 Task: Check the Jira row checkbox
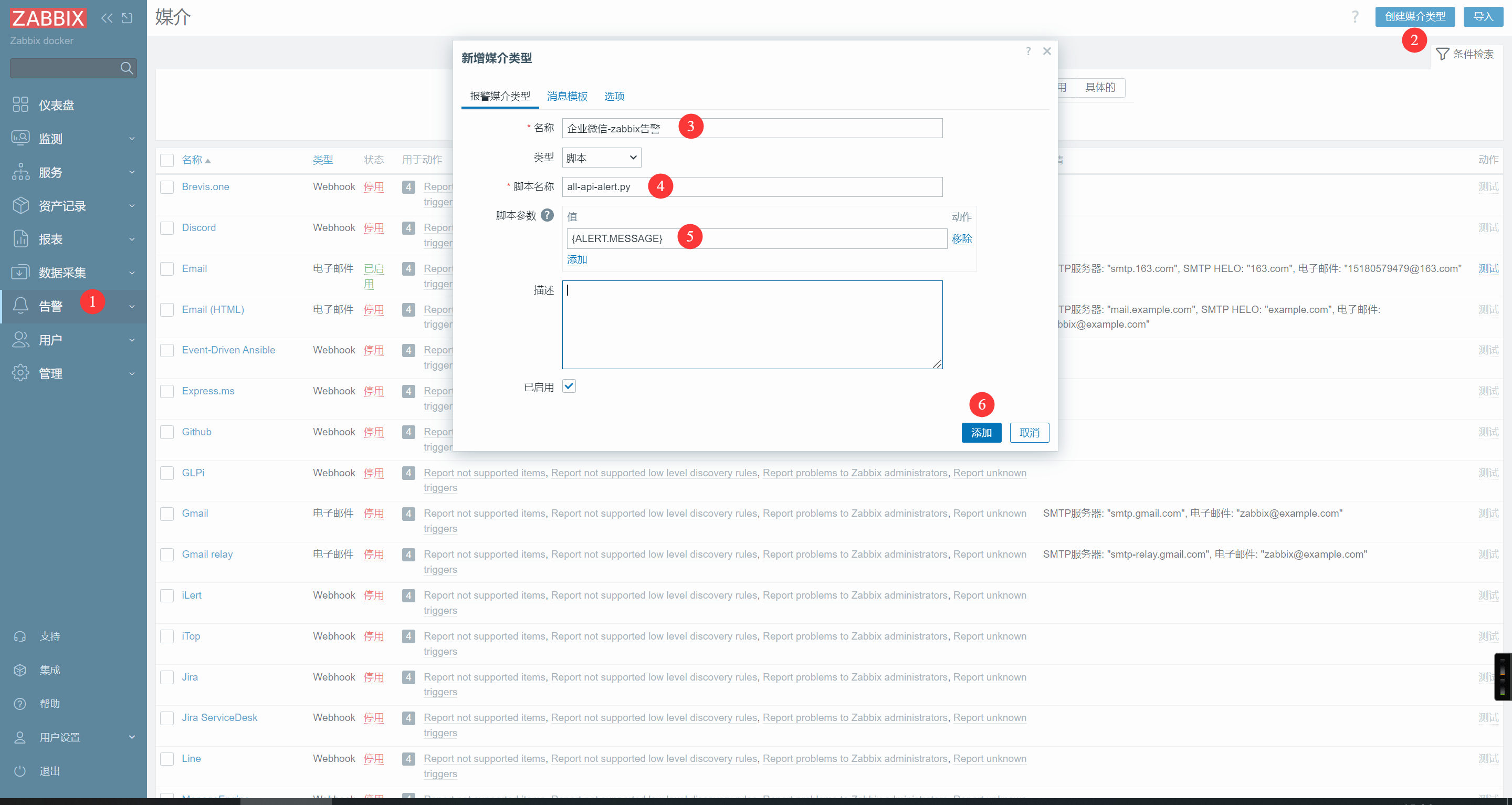point(167,677)
